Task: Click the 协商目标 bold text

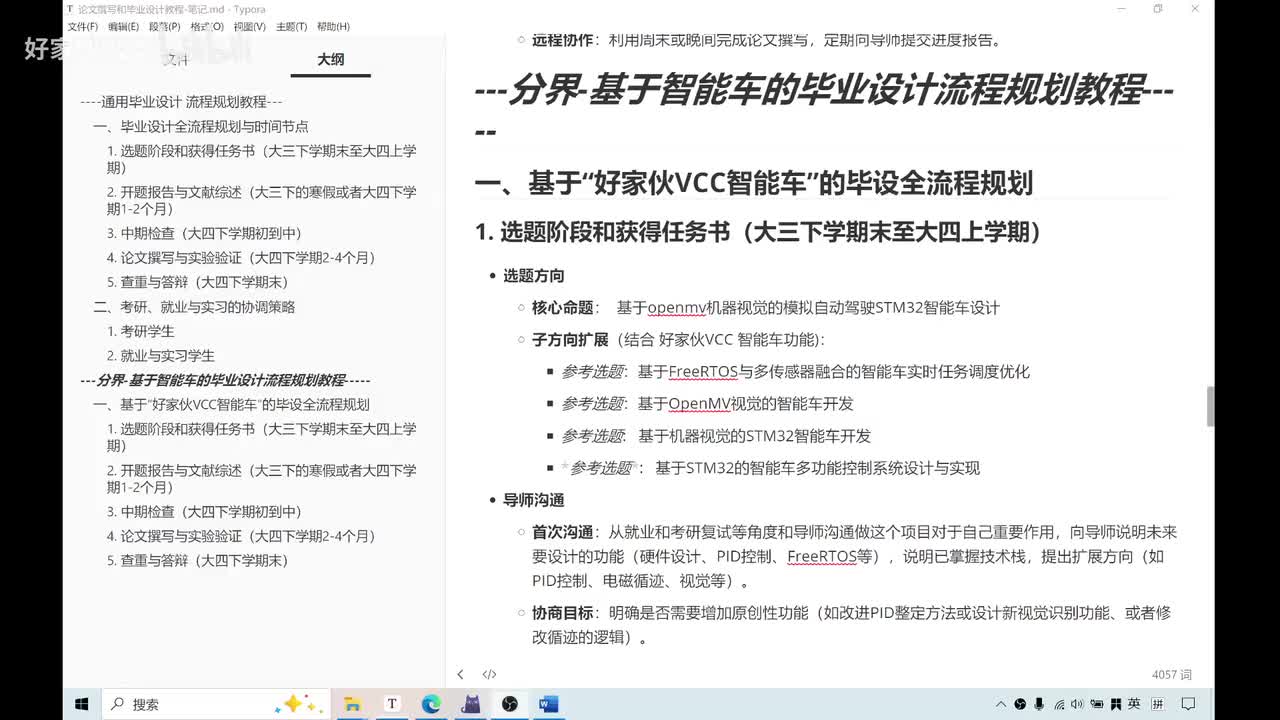Action: coord(563,613)
